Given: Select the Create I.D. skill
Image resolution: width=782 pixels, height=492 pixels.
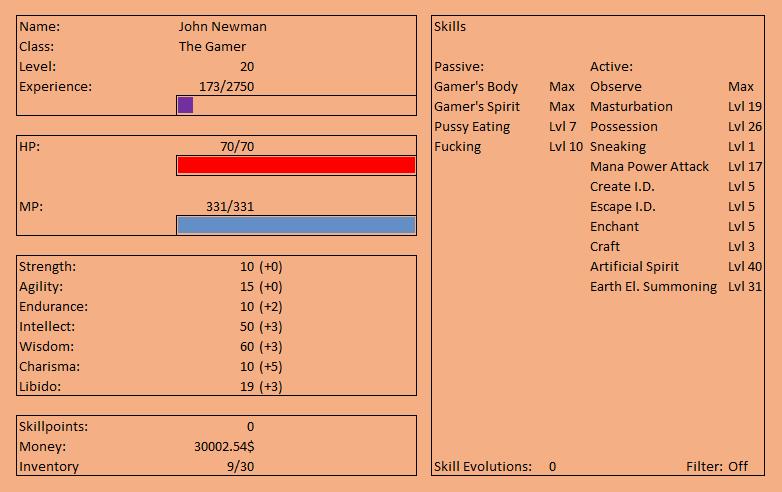Looking at the screenshot, I should 622,186.
